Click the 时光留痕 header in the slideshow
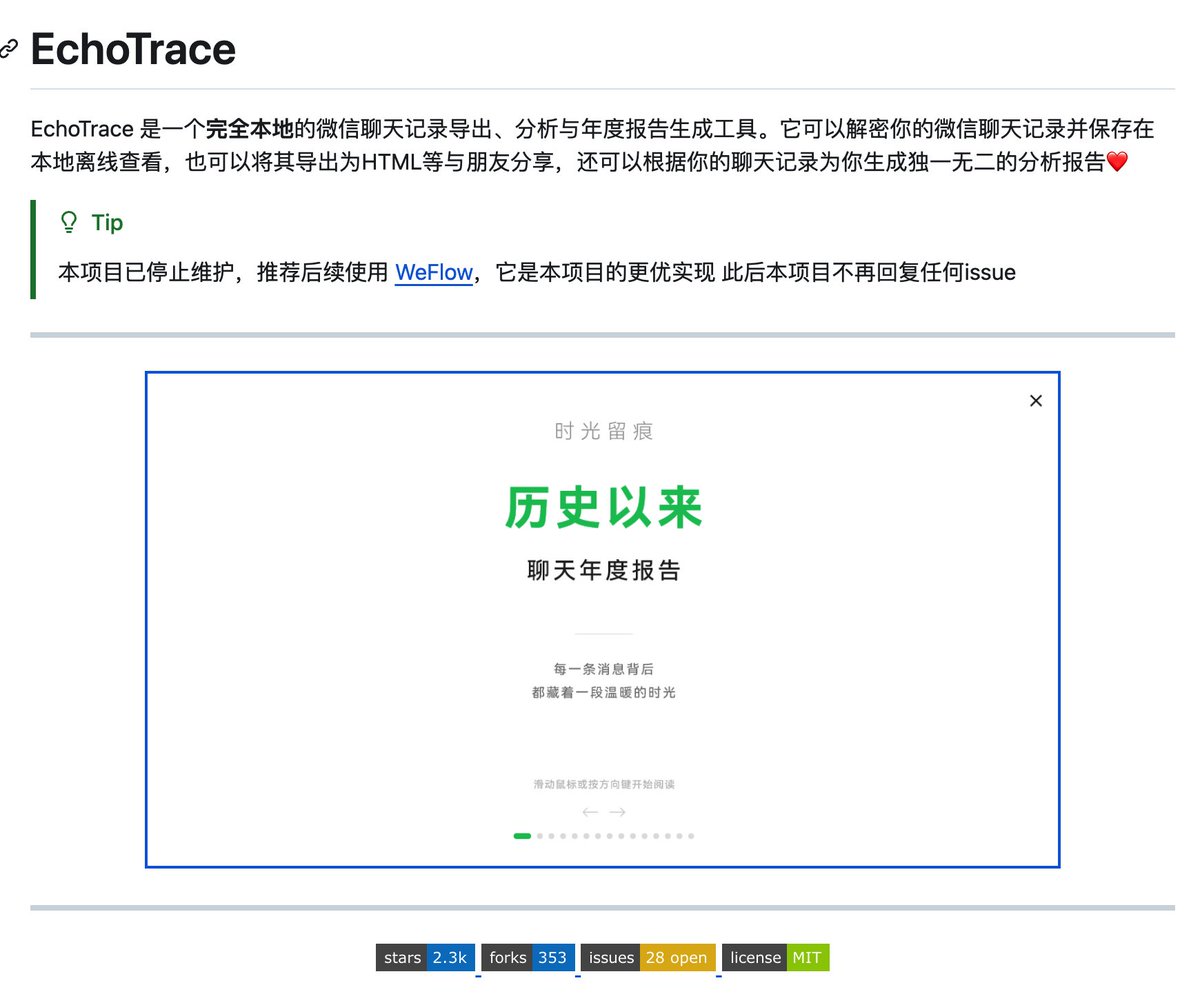The width and height of the screenshot is (1200, 994). [602, 431]
